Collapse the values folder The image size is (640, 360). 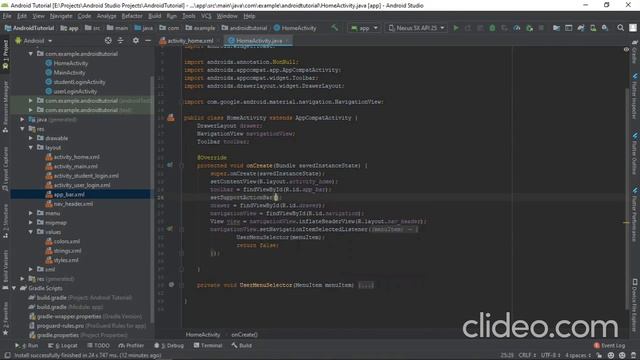tap(31, 232)
